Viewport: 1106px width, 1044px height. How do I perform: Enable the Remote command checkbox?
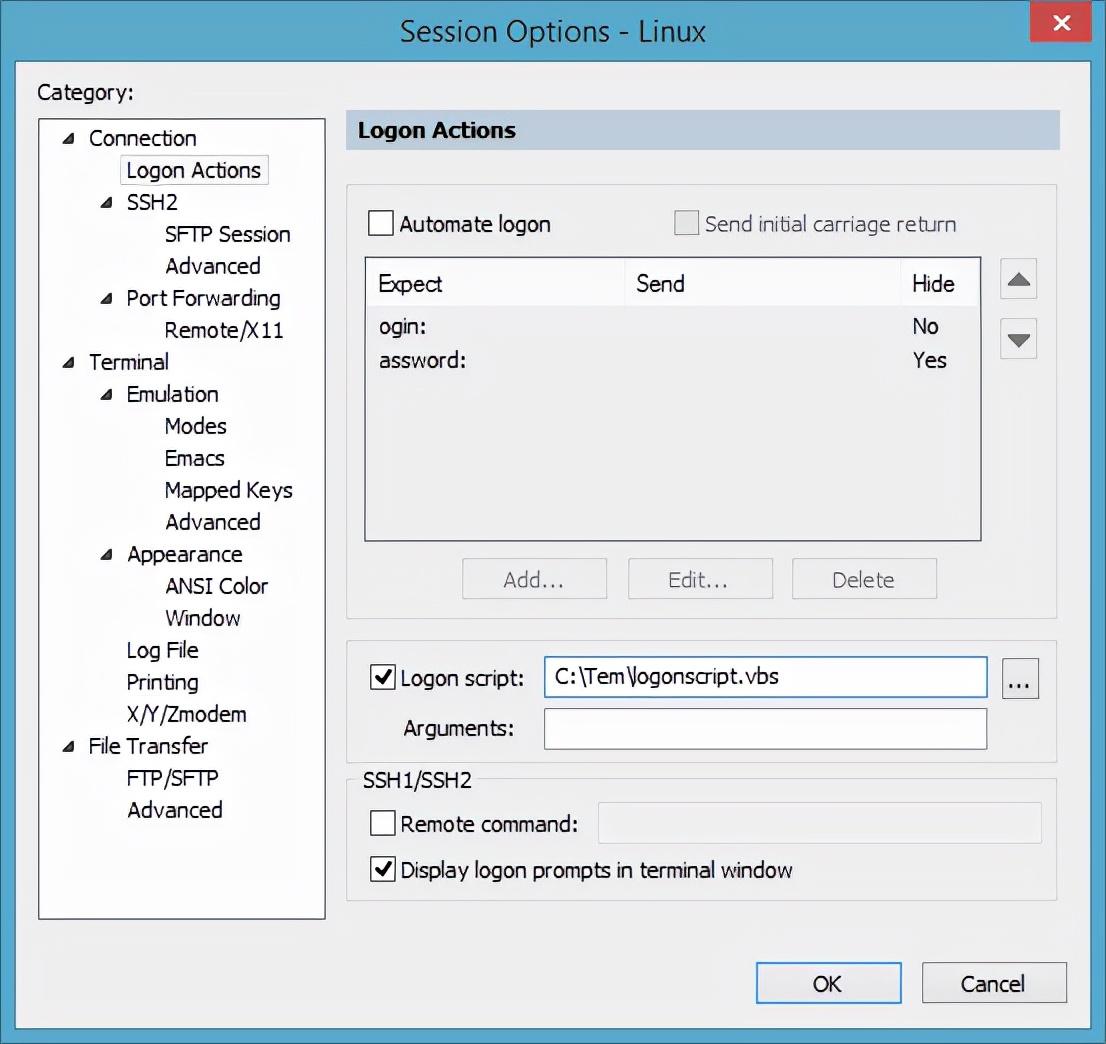point(382,823)
